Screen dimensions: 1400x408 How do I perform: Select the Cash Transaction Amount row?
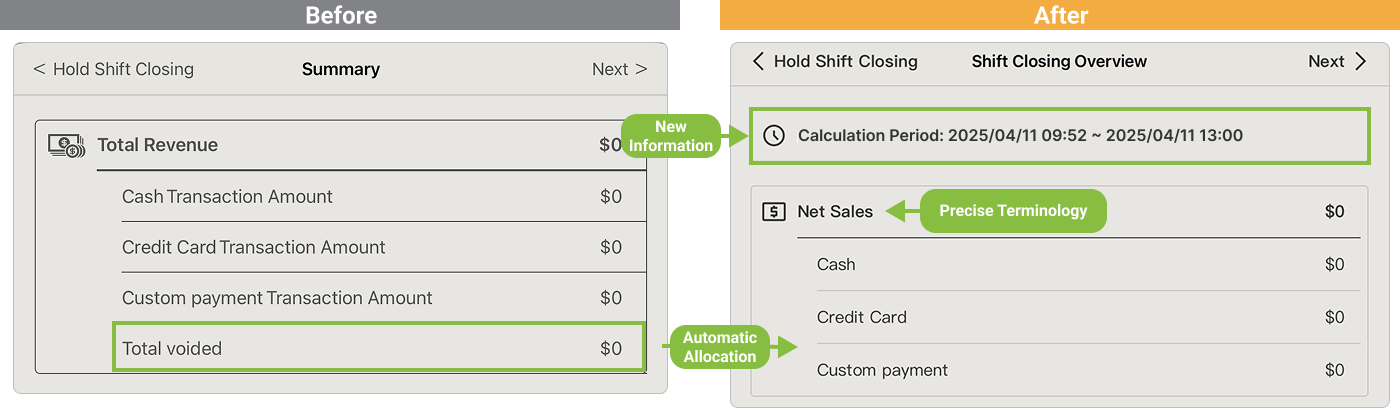(x=371, y=196)
